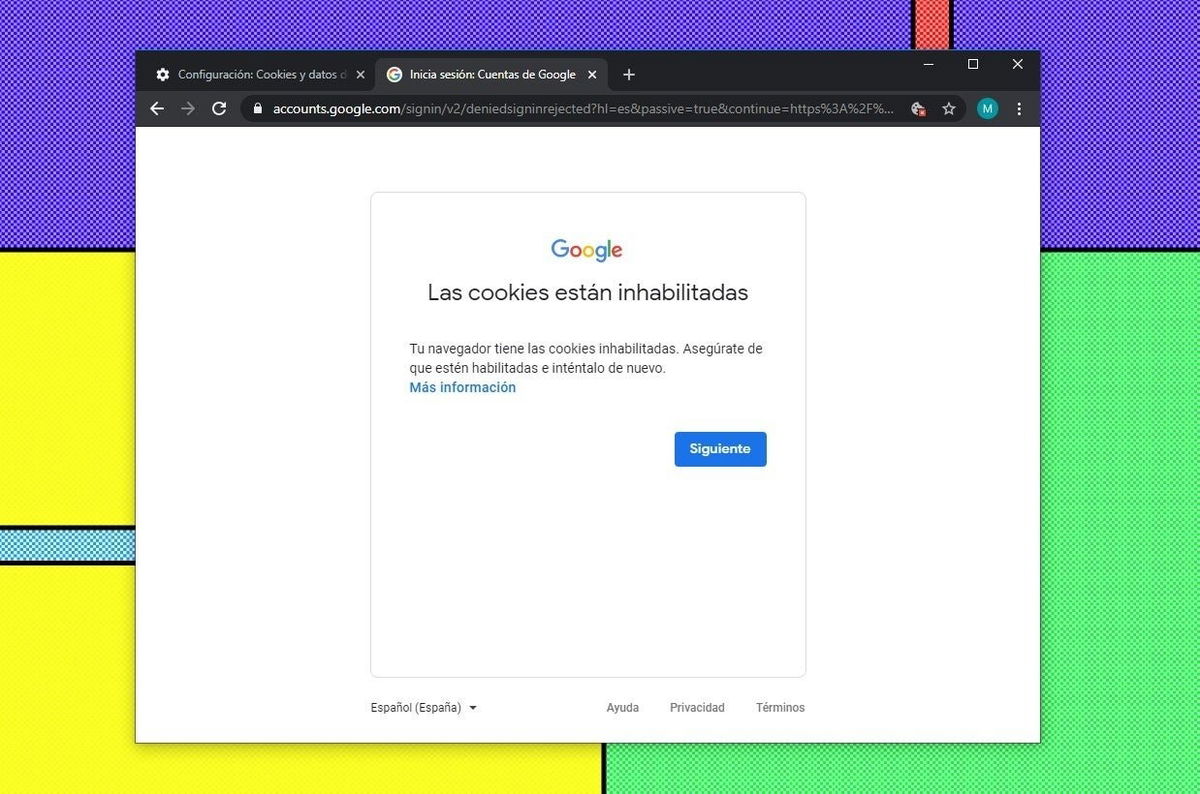Reload the current page
The width and height of the screenshot is (1200, 794).
coord(219,108)
